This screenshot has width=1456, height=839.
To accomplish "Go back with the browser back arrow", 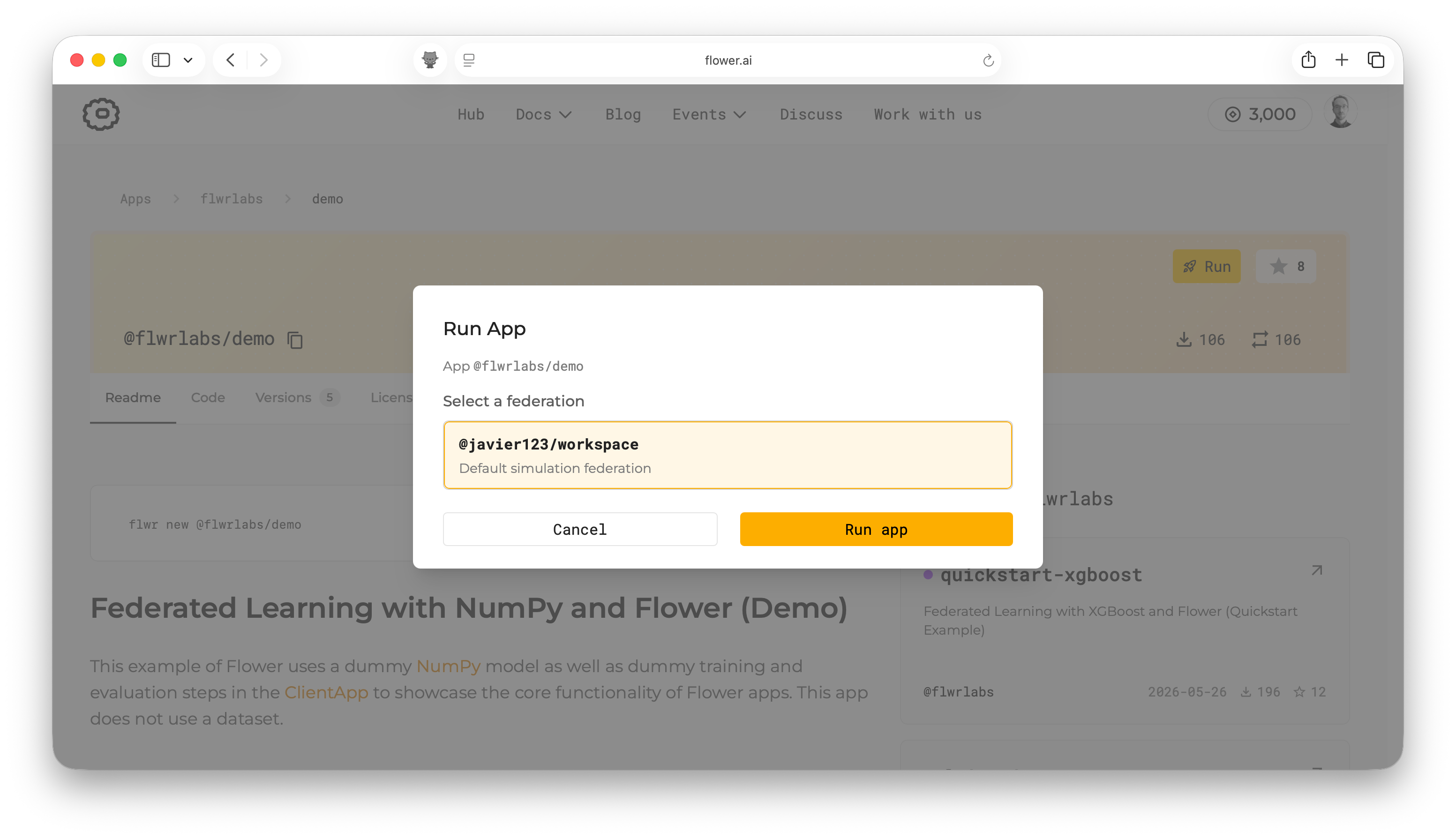I will [231, 60].
